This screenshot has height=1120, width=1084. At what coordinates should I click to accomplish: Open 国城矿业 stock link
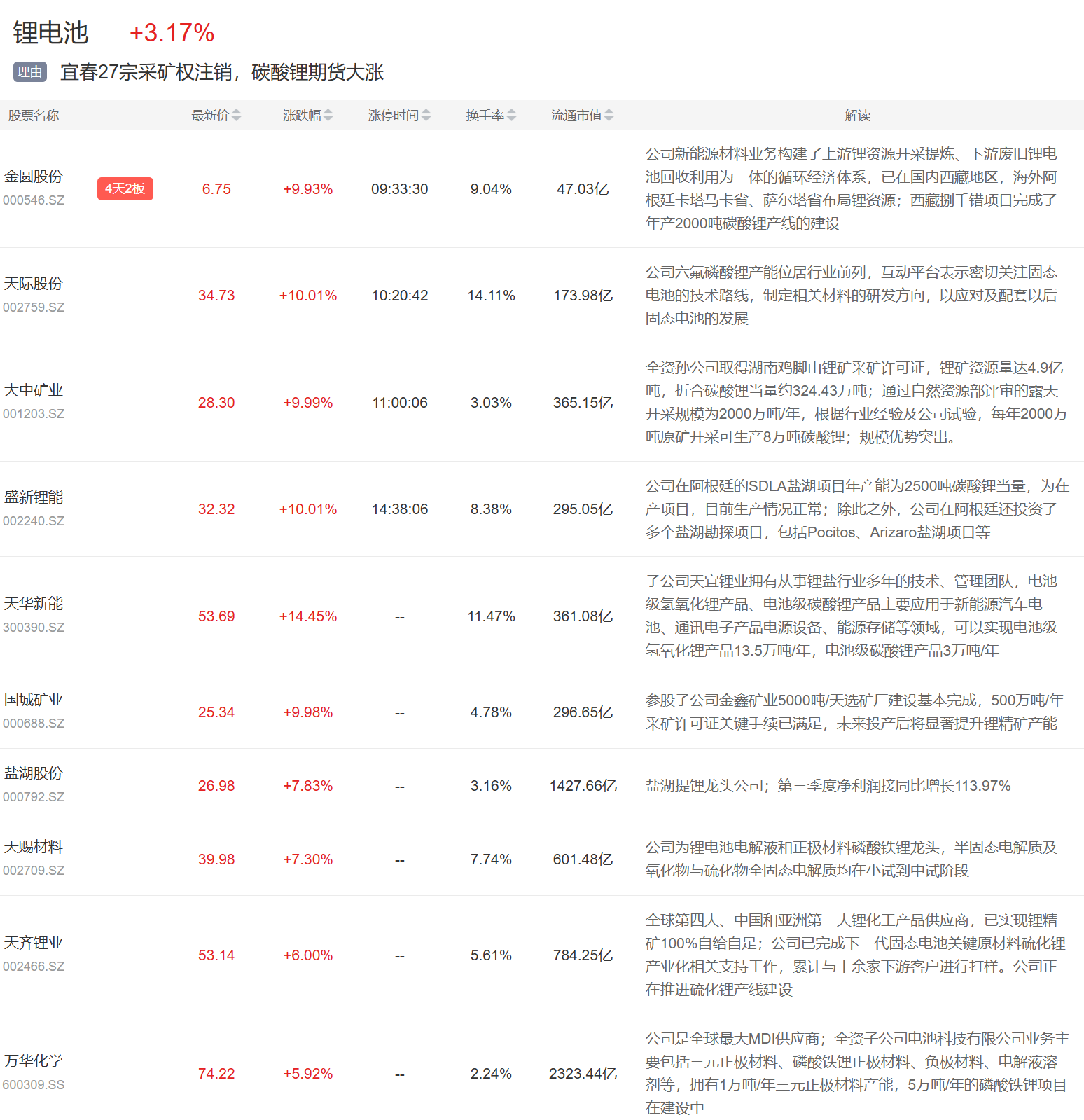(34, 700)
